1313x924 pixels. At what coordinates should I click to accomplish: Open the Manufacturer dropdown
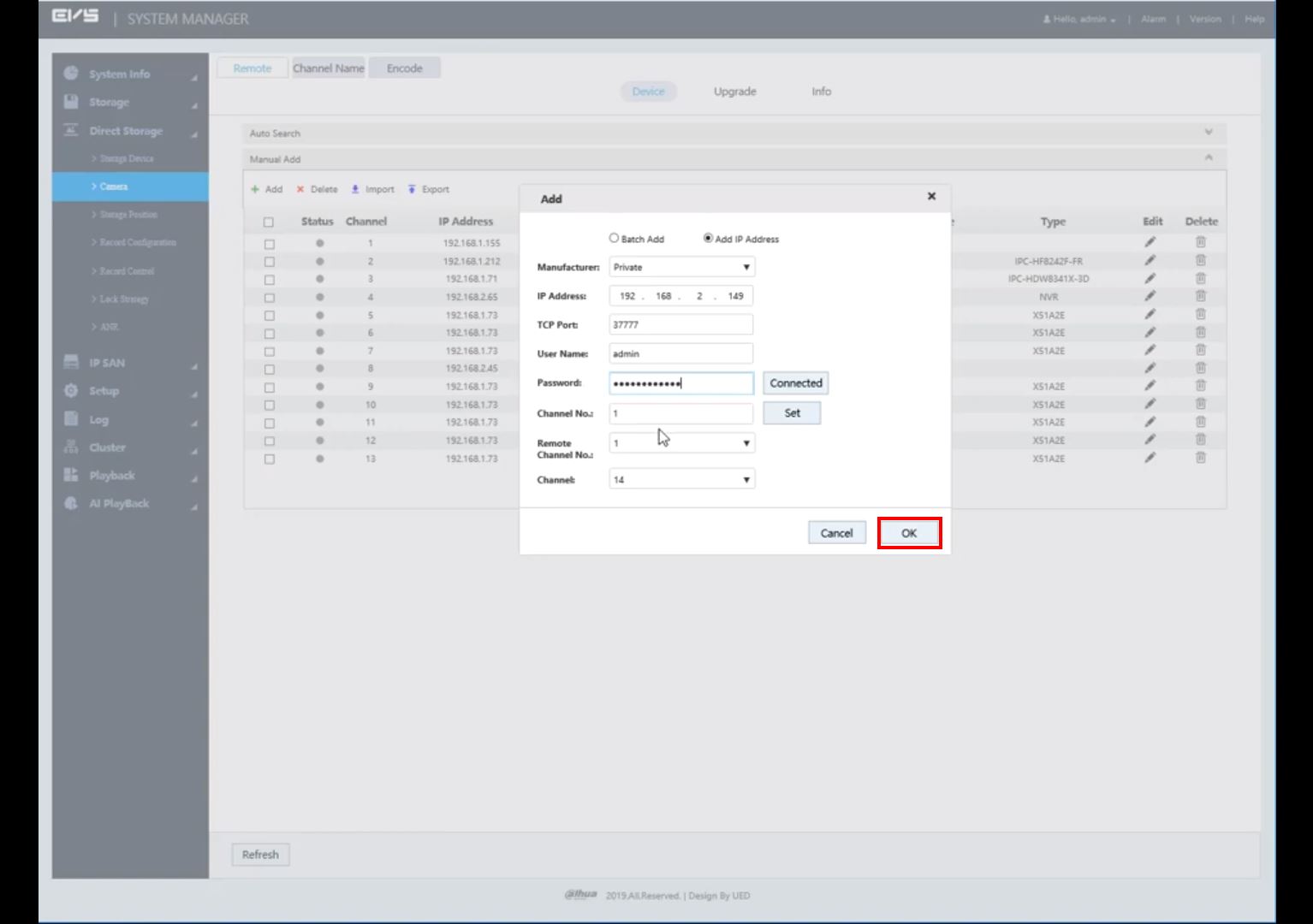click(681, 268)
